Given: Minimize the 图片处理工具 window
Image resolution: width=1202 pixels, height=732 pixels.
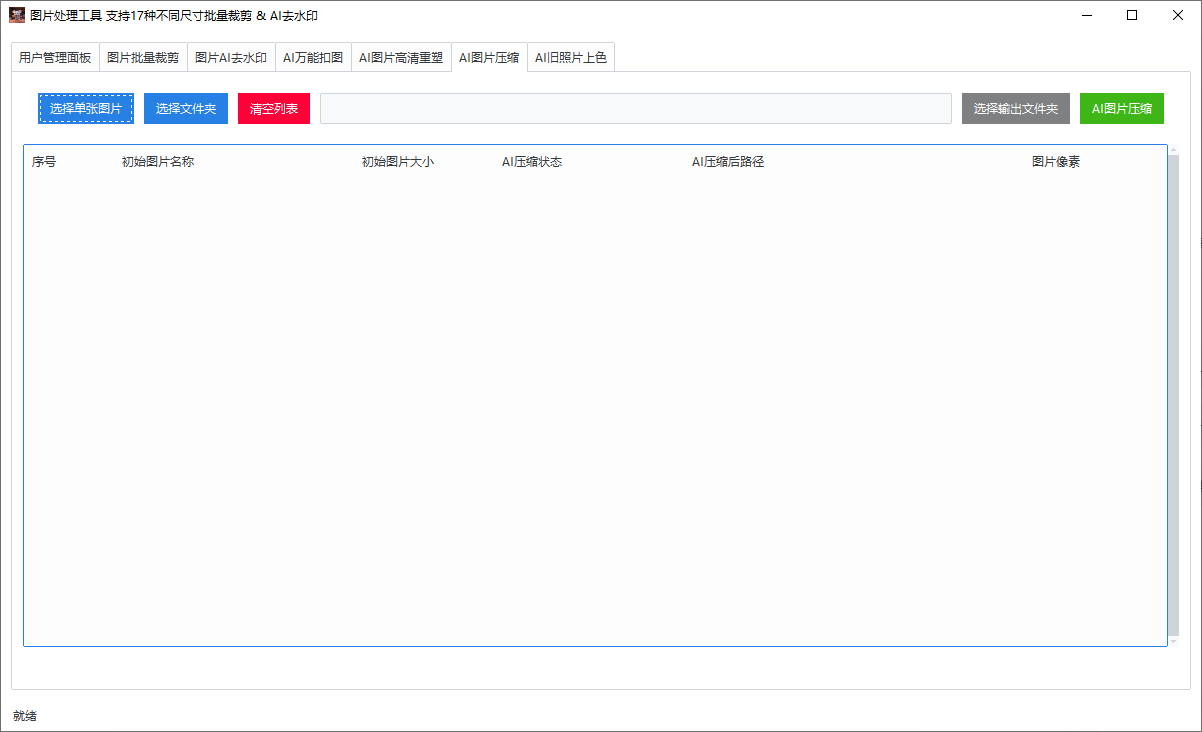Looking at the screenshot, I should pos(1086,15).
